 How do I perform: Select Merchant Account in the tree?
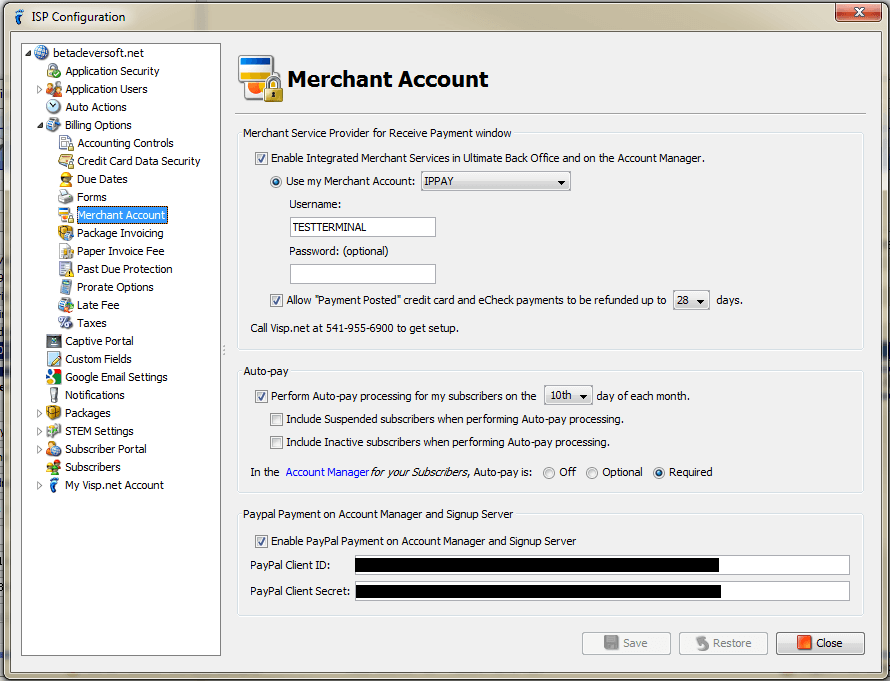[x=121, y=215]
